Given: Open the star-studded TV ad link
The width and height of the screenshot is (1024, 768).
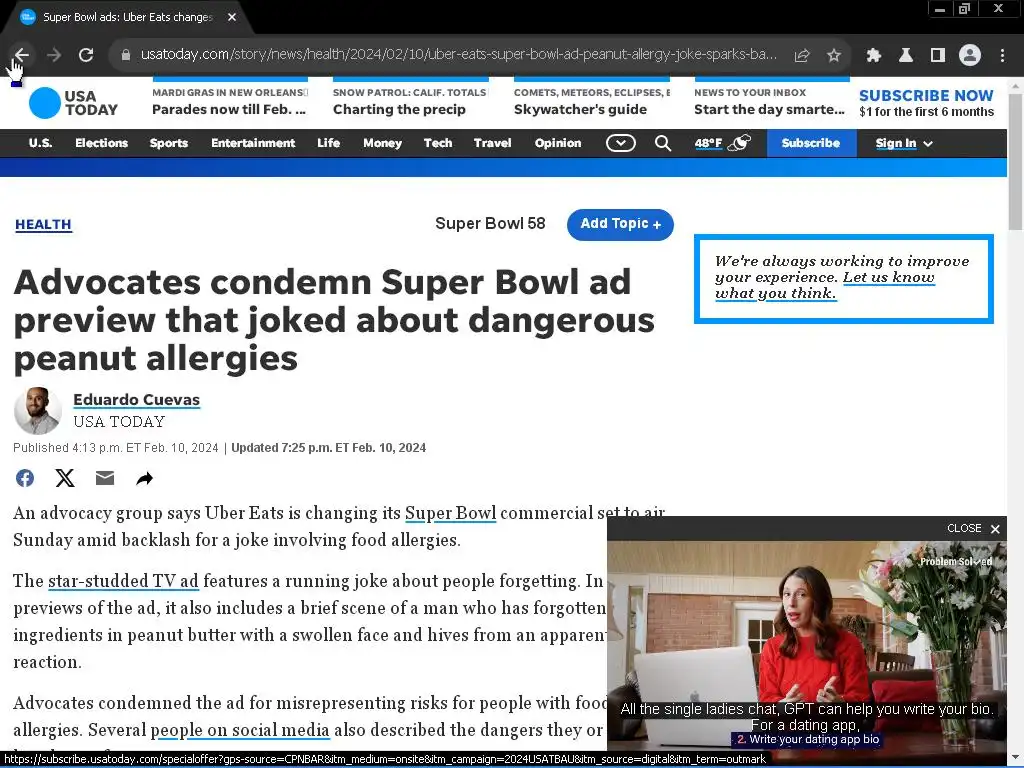Looking at the screenshot, I should point(123,581).
